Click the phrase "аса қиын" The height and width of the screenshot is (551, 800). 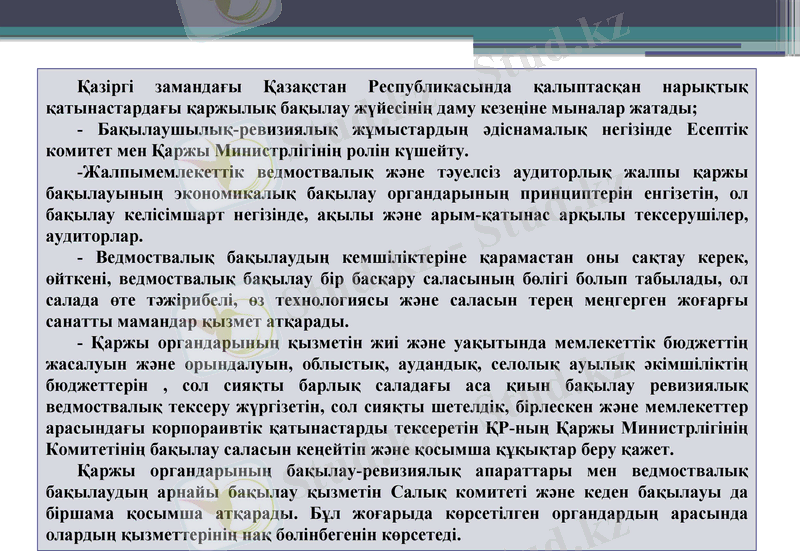[x=508, y=386]
